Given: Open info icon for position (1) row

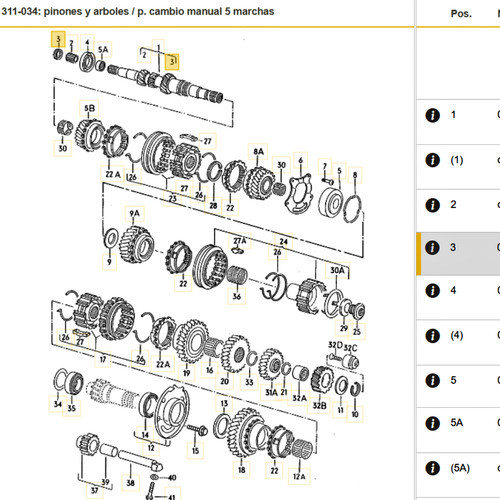Looking at the screenshot, I should point(432,160).
